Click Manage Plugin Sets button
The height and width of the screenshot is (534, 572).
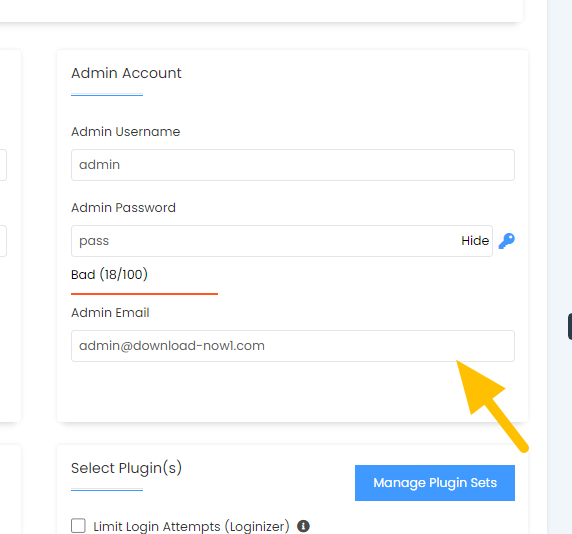click(435, 483)
